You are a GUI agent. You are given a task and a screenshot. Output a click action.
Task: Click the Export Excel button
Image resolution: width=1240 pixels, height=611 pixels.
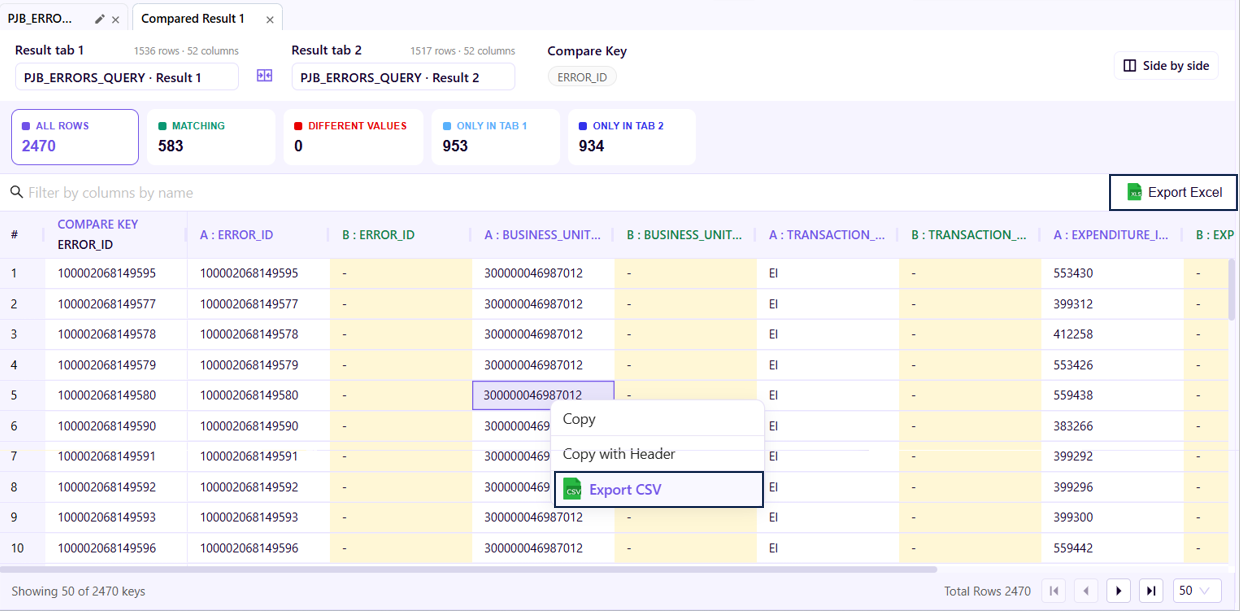pos(1173,192)
